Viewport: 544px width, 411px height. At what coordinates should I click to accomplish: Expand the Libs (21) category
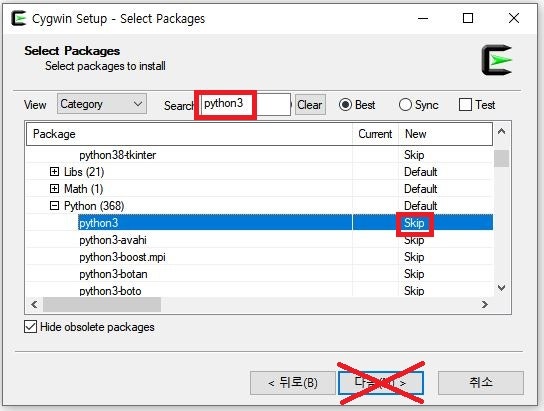click(54, 172)
